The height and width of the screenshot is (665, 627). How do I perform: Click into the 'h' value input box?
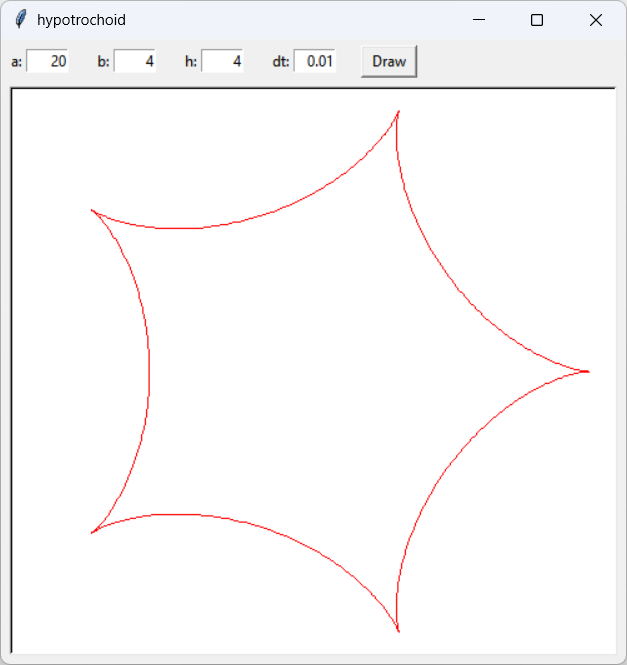tap(222, 61)
